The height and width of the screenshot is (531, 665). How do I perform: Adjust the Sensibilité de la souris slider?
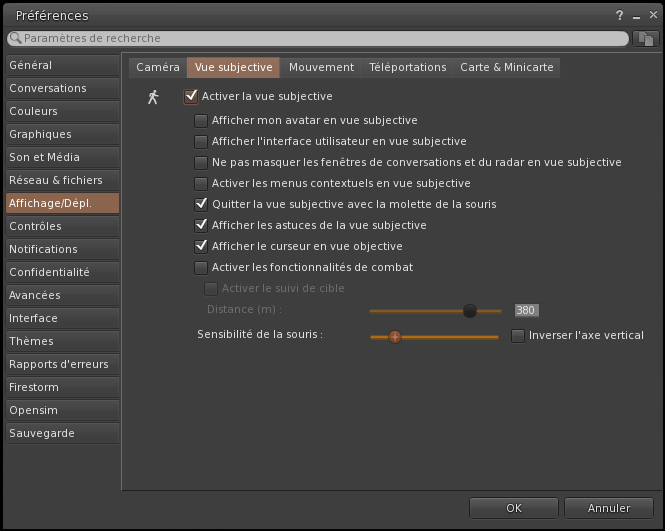point(394,337)
